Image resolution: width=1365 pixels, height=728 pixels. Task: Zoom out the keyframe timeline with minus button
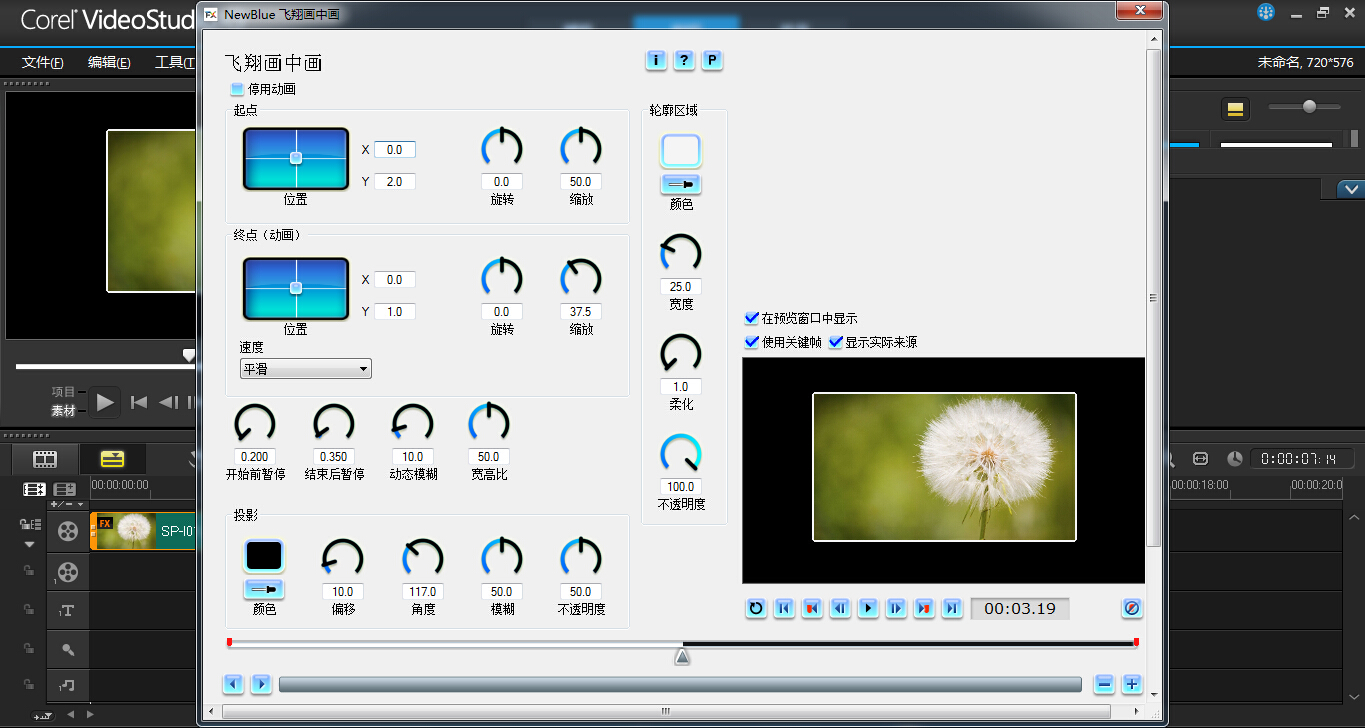pyautogui.click(x=1104, y=684)
